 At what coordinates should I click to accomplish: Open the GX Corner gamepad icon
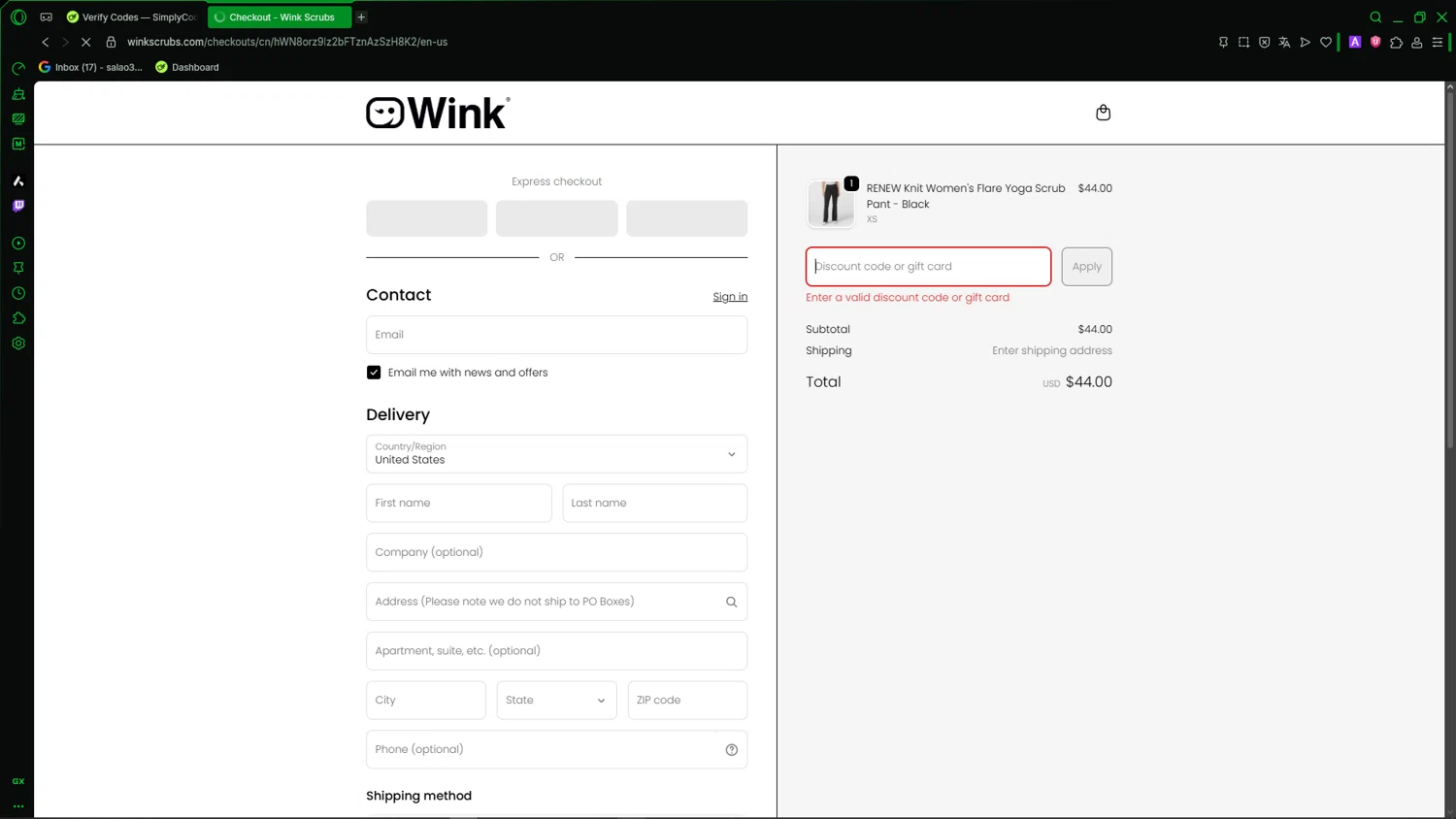pos(46,17)
